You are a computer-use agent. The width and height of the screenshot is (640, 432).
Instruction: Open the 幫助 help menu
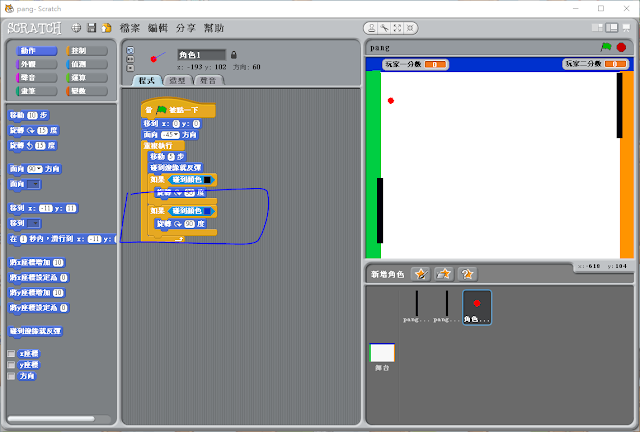pyautogui.click(x=214, y=28)
